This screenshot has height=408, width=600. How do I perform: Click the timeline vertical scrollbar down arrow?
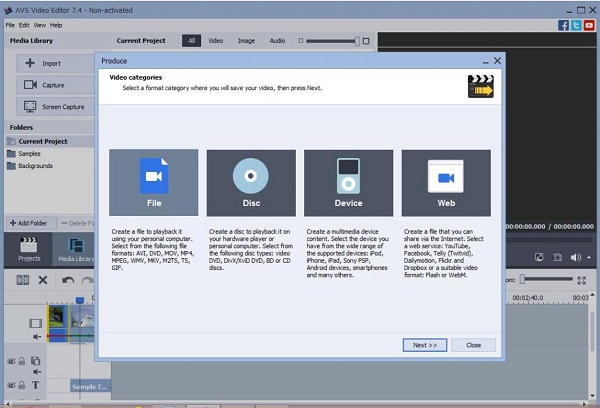(592, 395)
